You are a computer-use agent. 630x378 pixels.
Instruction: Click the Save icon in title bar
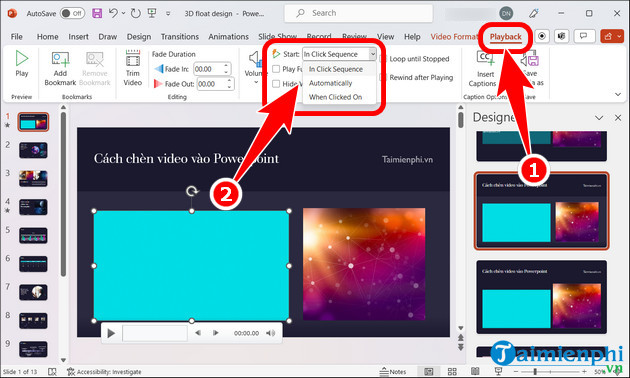point(97,13)
